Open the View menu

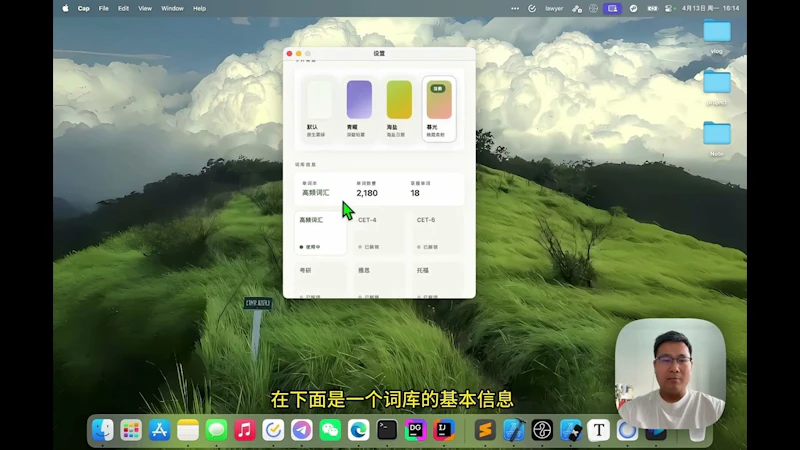point(145,8)
